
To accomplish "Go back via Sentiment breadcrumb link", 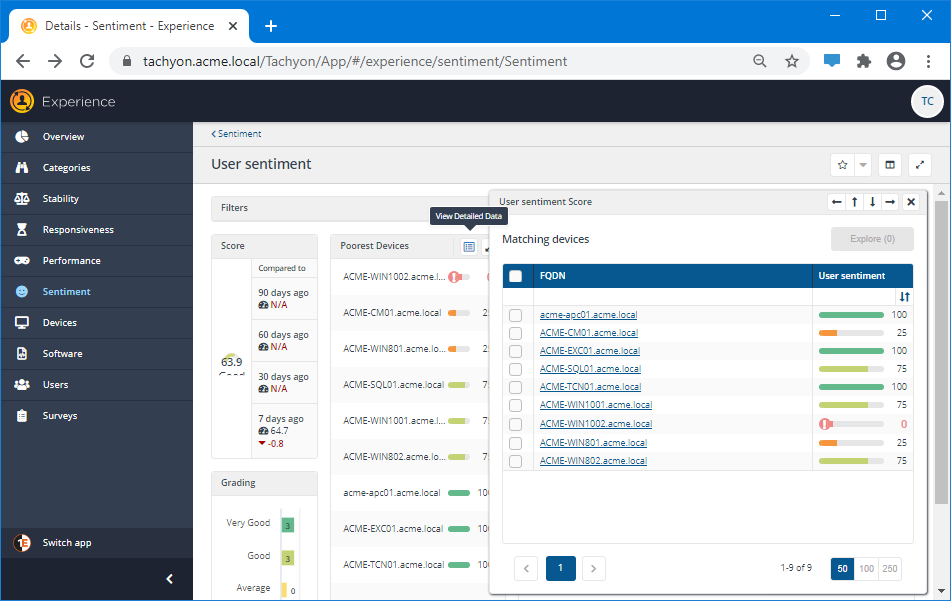I will click(x=237, y=133).
